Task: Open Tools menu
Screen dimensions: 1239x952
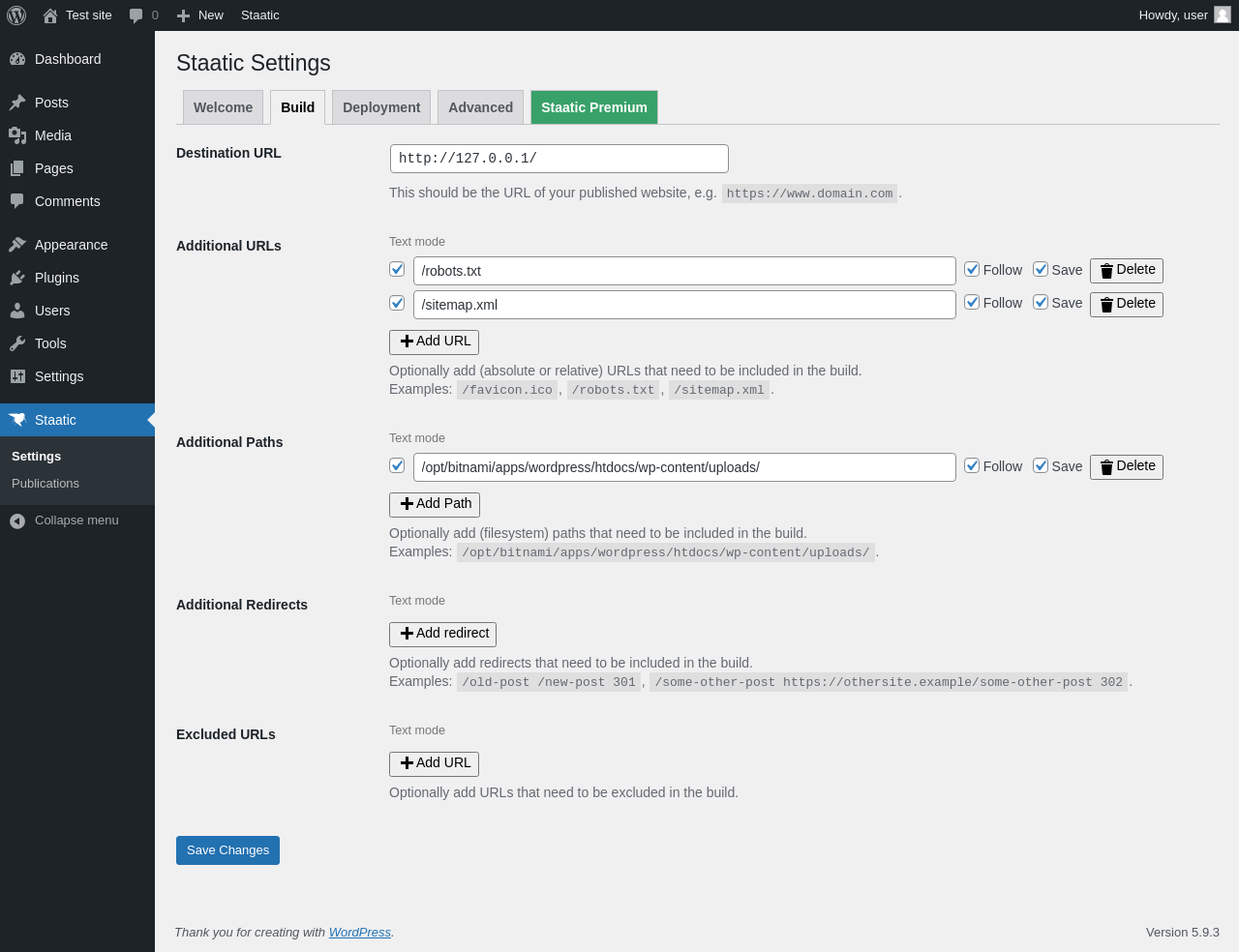Action: pyautogui.click(x=77, y=343)
